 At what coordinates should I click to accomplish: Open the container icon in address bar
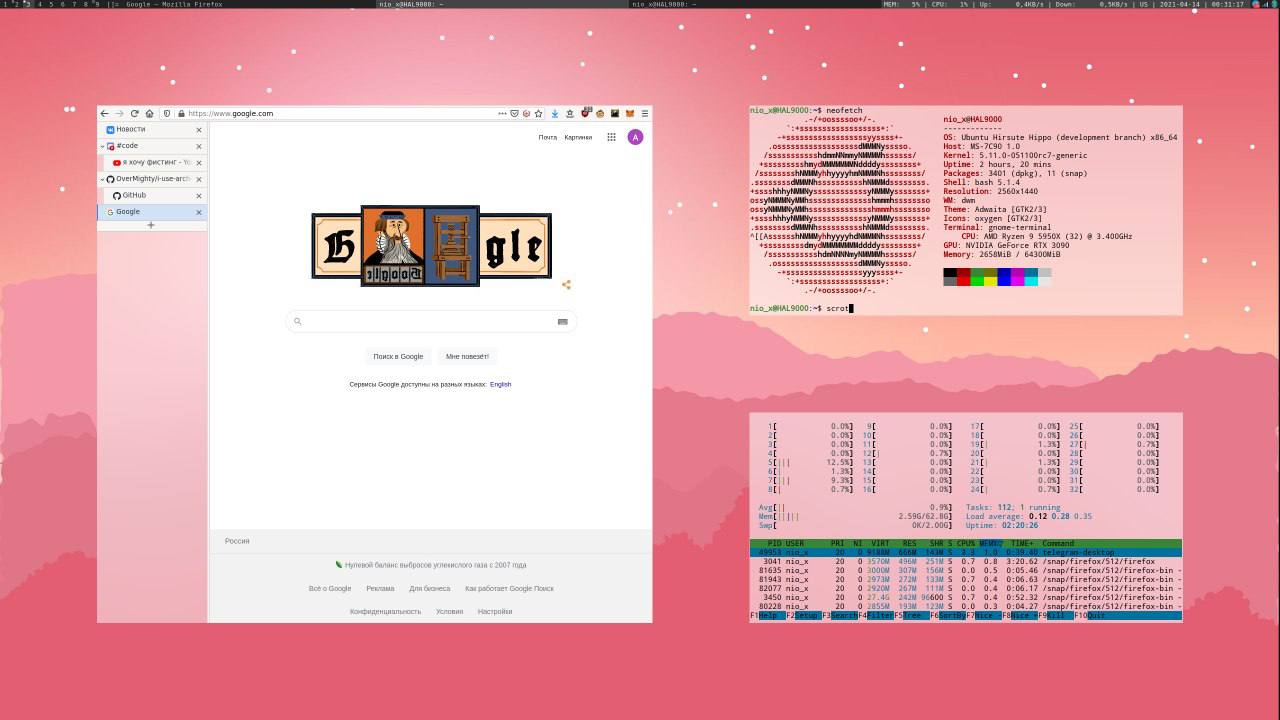click(526, 113)
